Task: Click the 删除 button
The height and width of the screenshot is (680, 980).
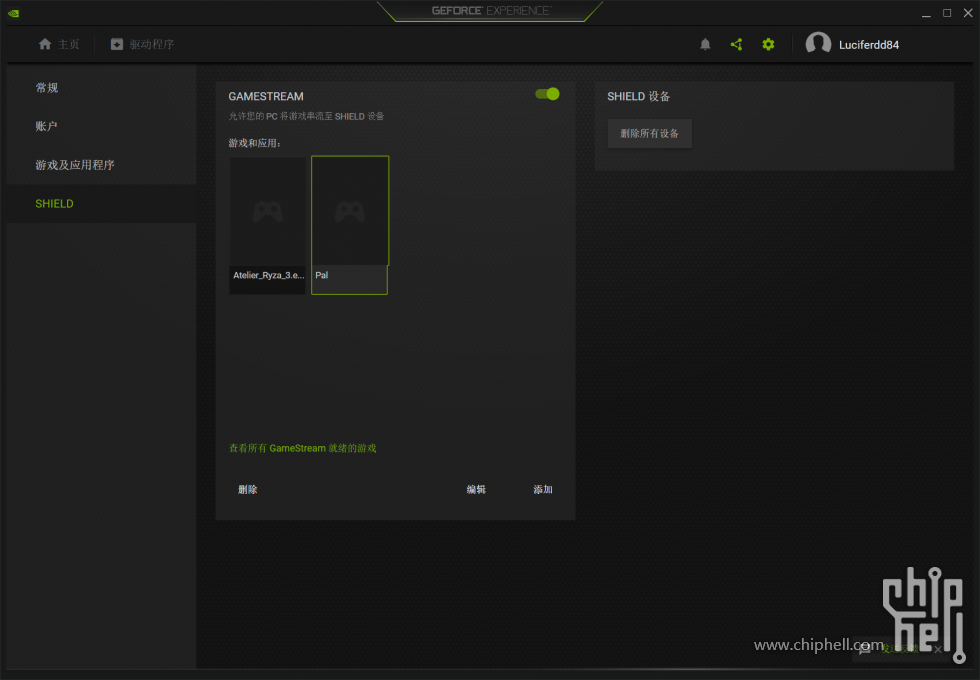Action: pos(248,489)
